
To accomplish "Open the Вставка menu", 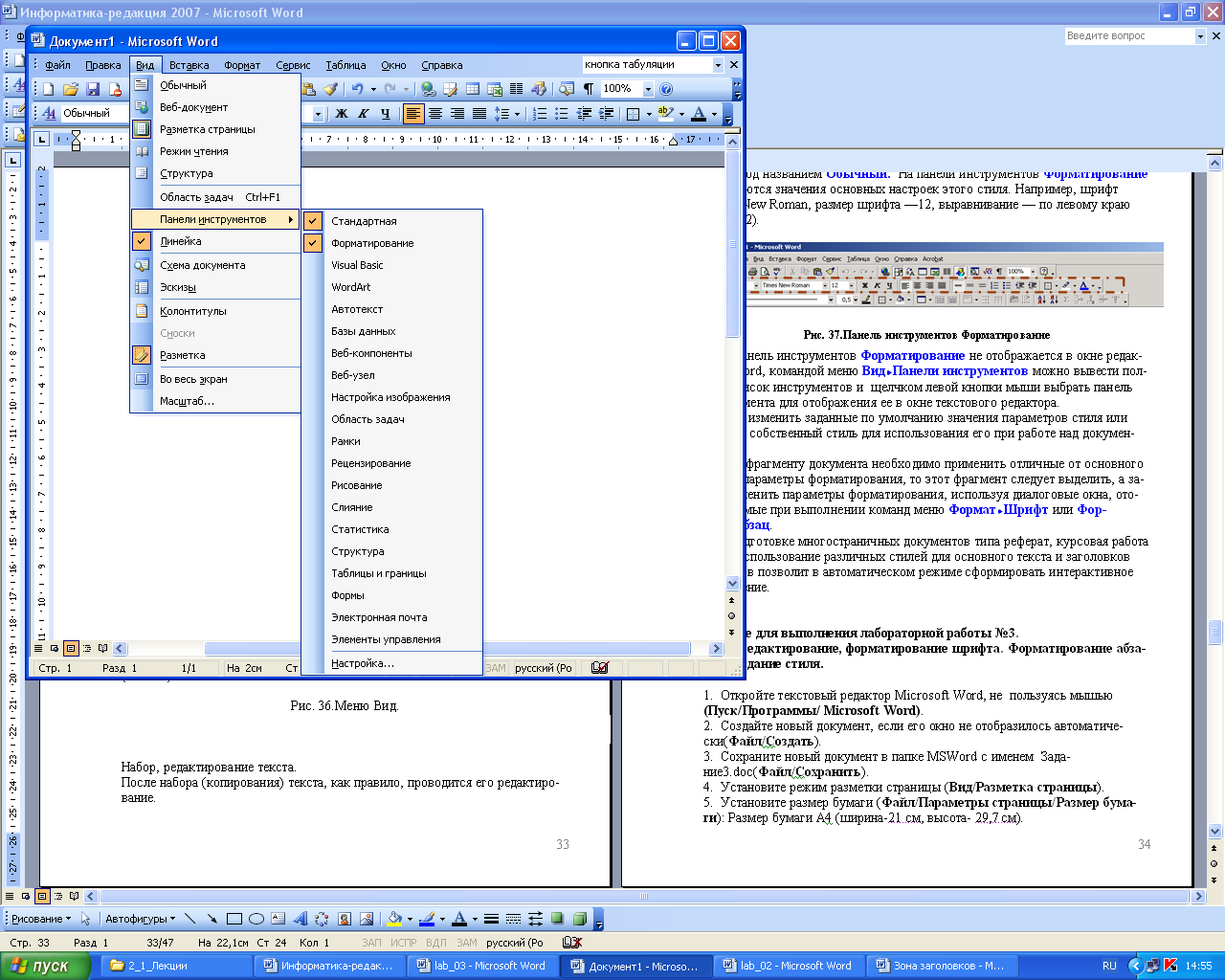I will click(189, 65).
